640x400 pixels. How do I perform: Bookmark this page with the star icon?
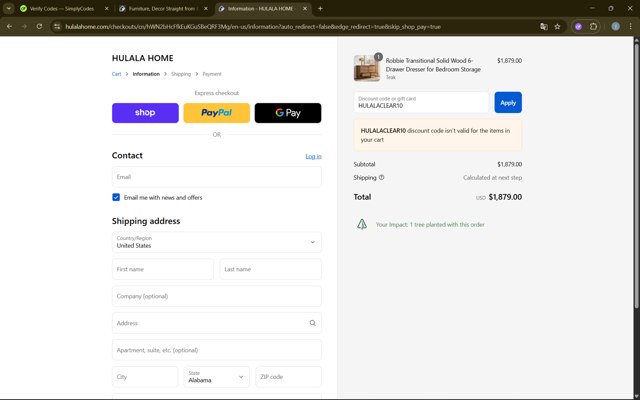click(558, 27)
